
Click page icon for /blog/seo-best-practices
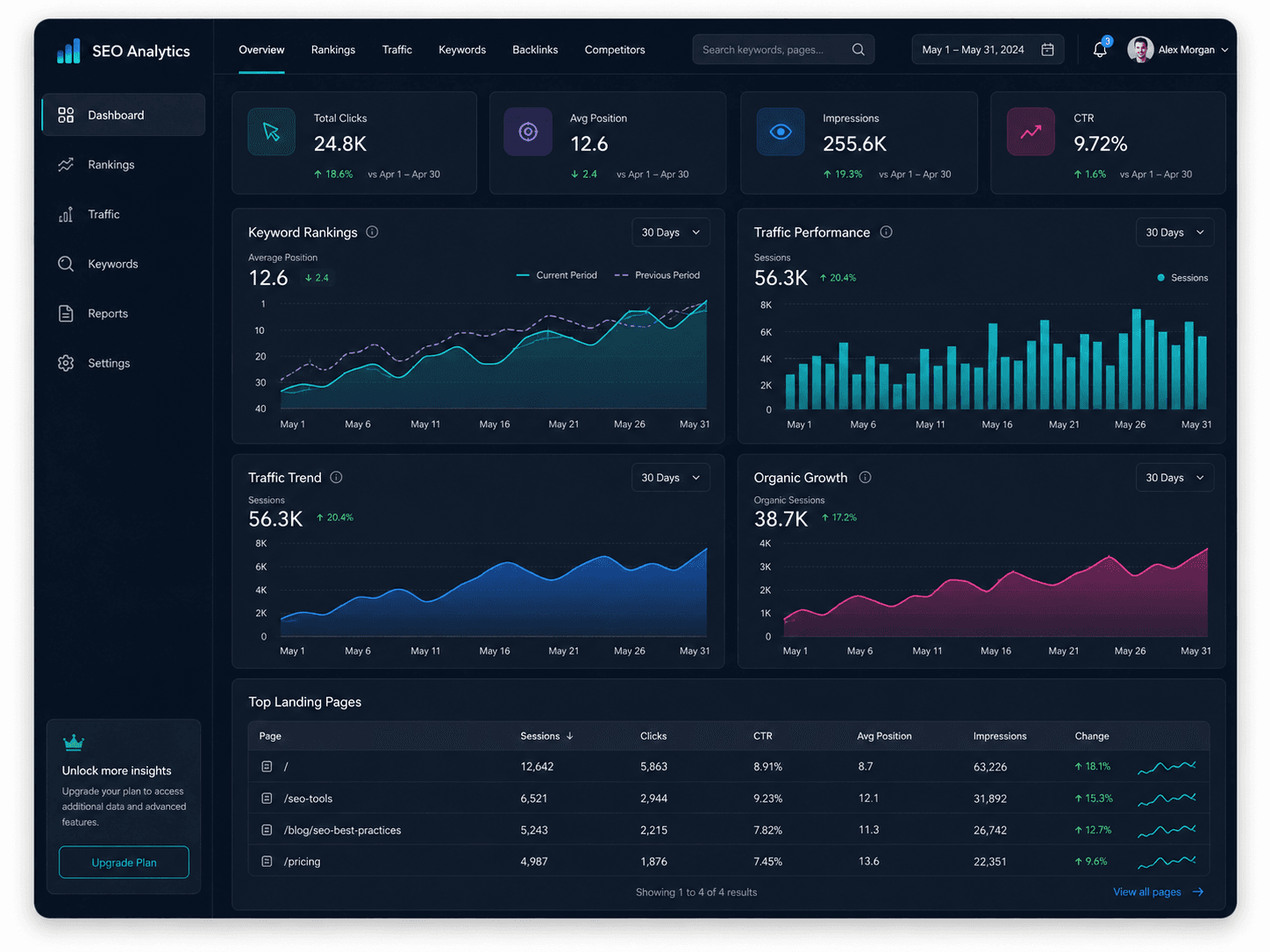coord(267,830)
